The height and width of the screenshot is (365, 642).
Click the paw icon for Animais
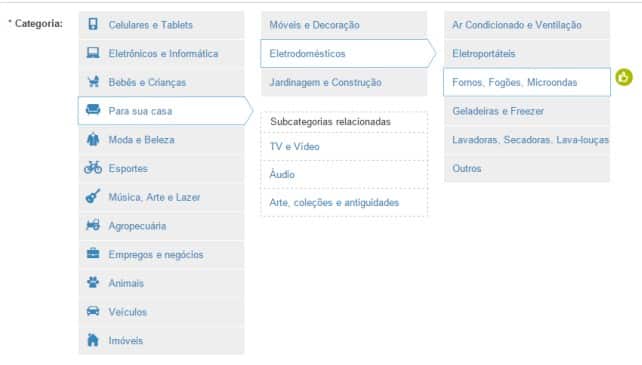click(x=93, y=282)
